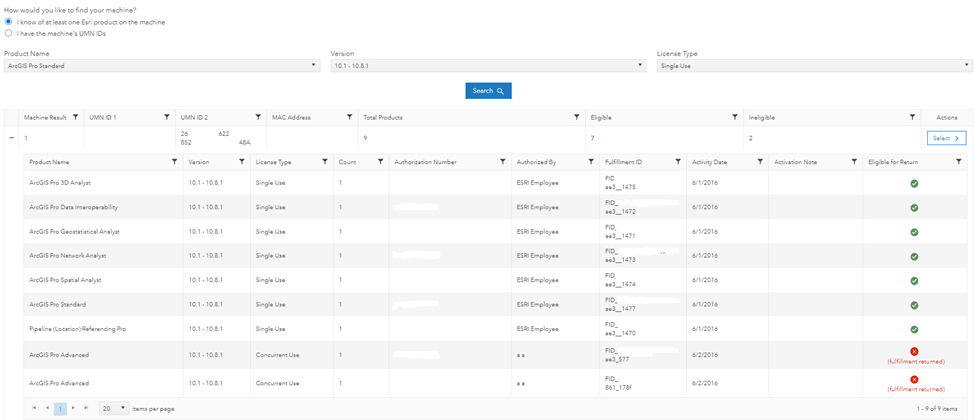Open the Product Name dropdown
The height and width of the screenshot is (420, 974).
coord(162,66)
